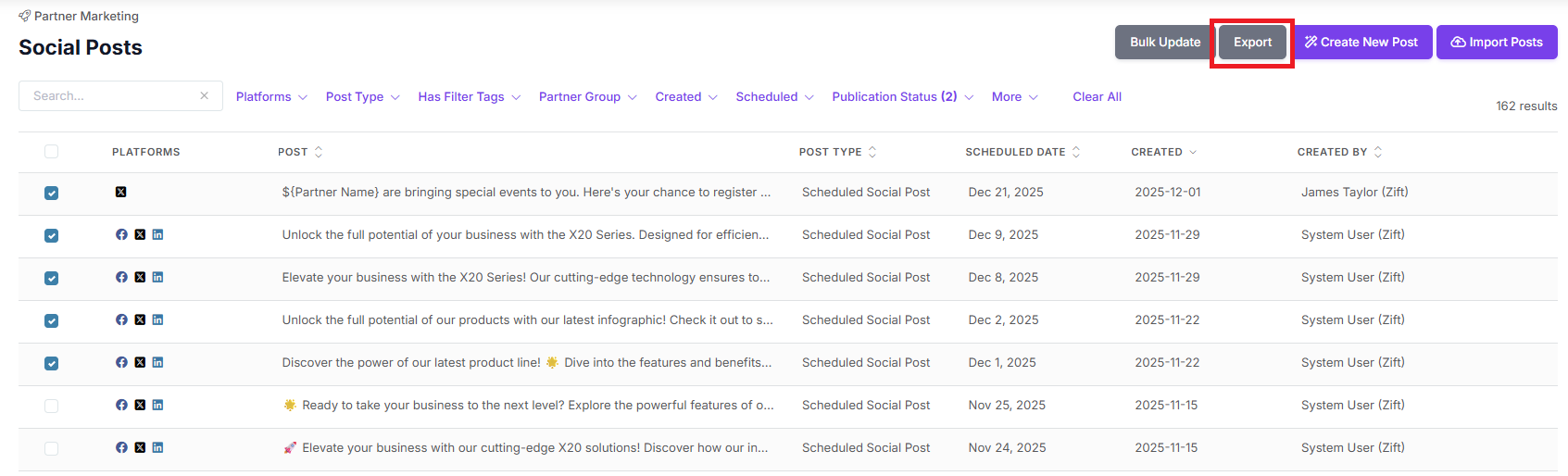Click the Bulk Update button
This screenshot has height=476, width=1568.
pos(1165,42)
